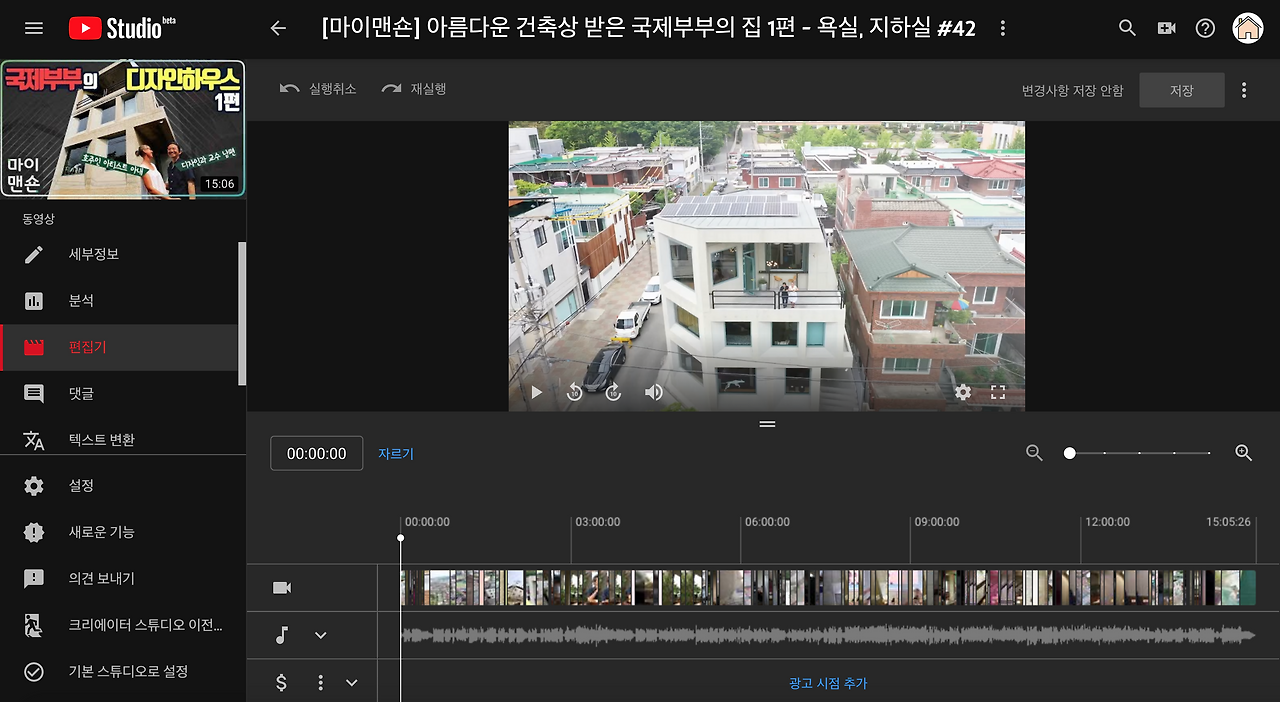This screenshot has width=1280, height=702.
Task: Open the player settings gear icon
Action: pyautogui.click(x=962, y=392)
